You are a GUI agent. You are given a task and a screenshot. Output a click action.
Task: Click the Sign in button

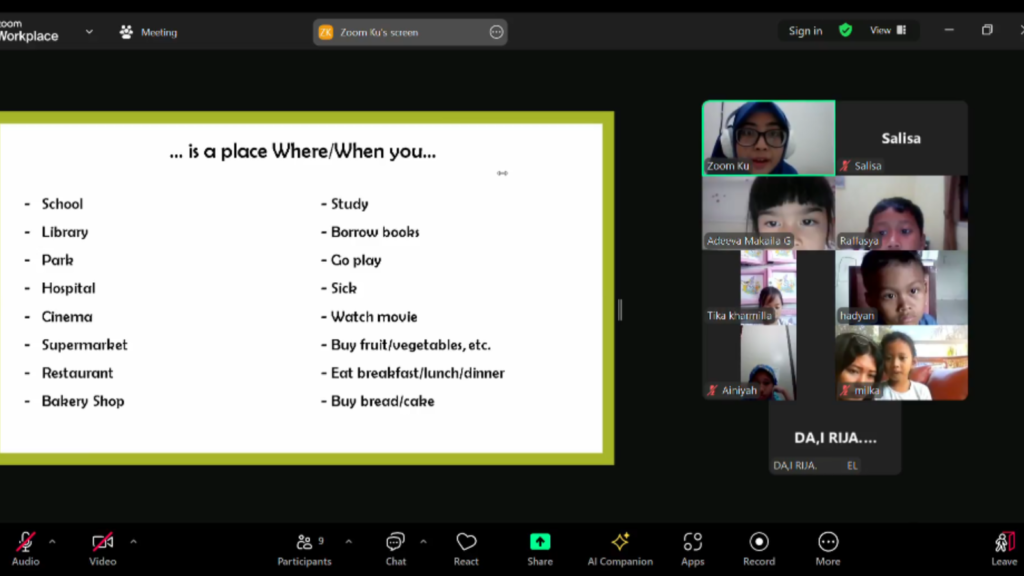[805, 31]
